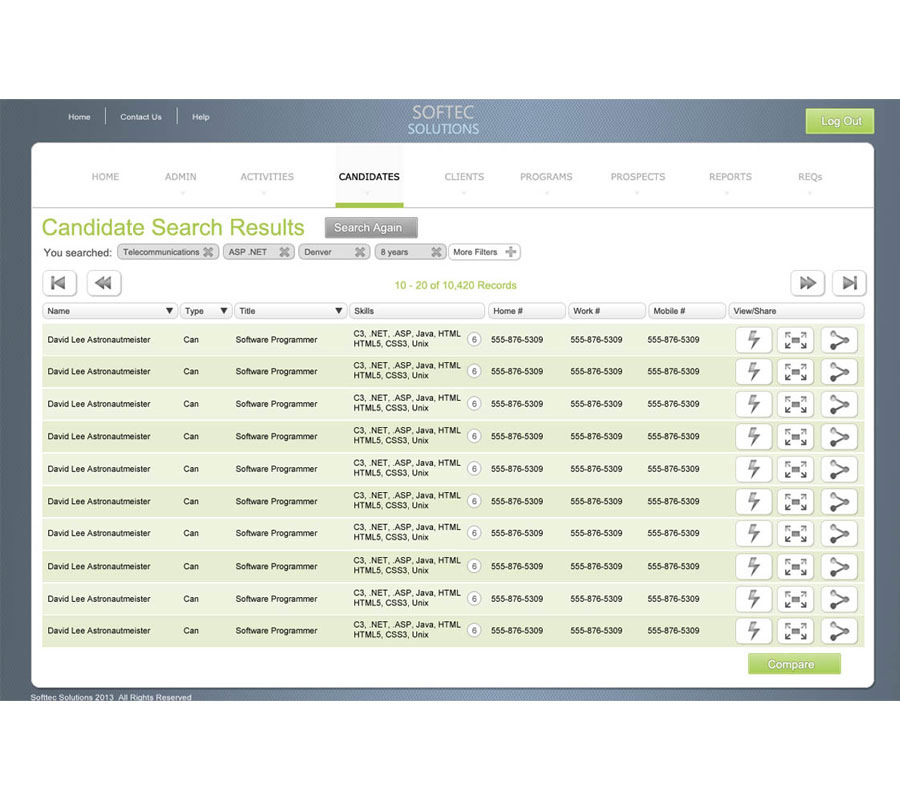Expand the Title column dropdown
Viewport: 900px width, 800px height.
coord(339,311)
